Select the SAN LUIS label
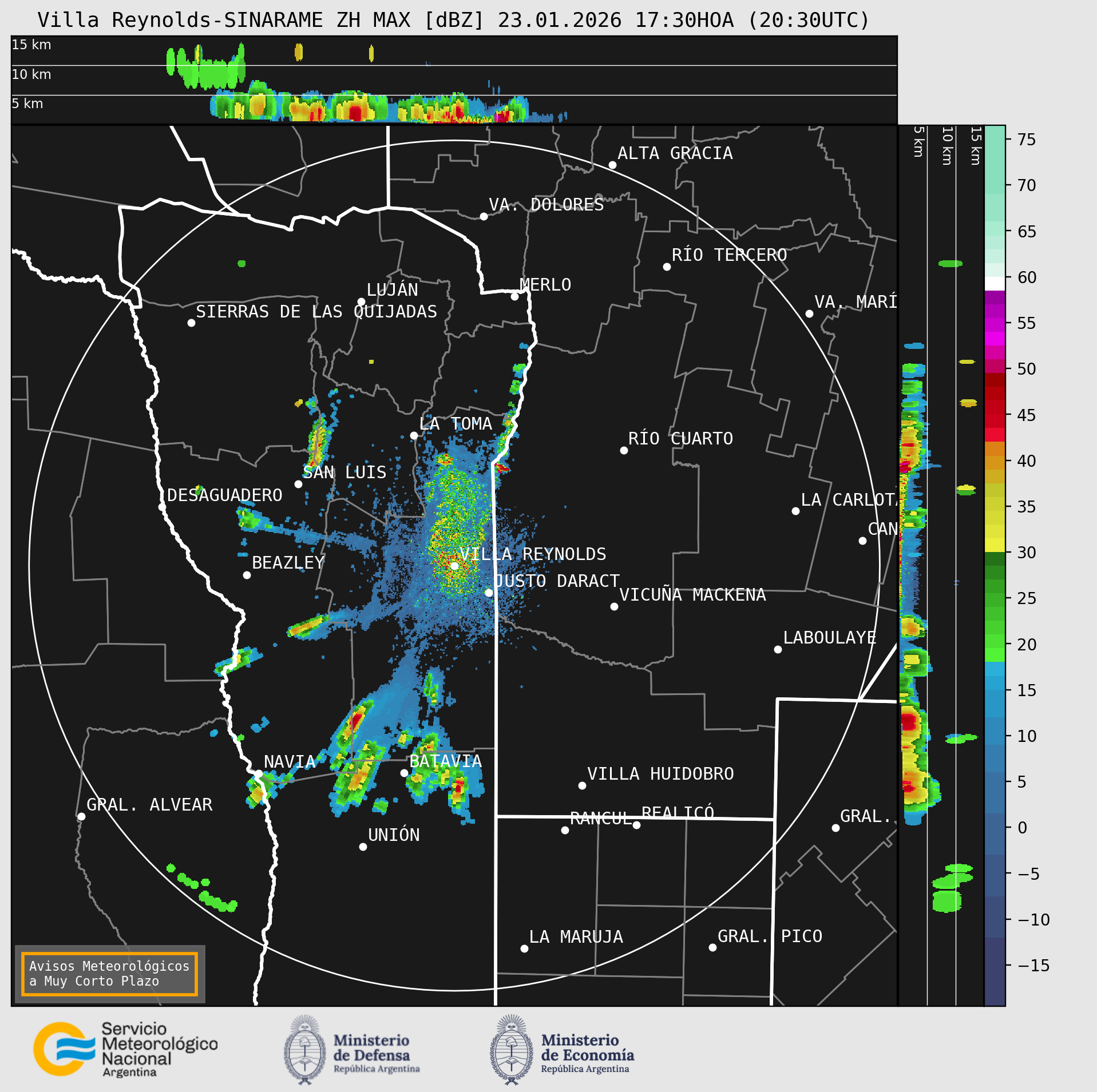This screenshot has width=1097, height=1092. click(344, 472)
